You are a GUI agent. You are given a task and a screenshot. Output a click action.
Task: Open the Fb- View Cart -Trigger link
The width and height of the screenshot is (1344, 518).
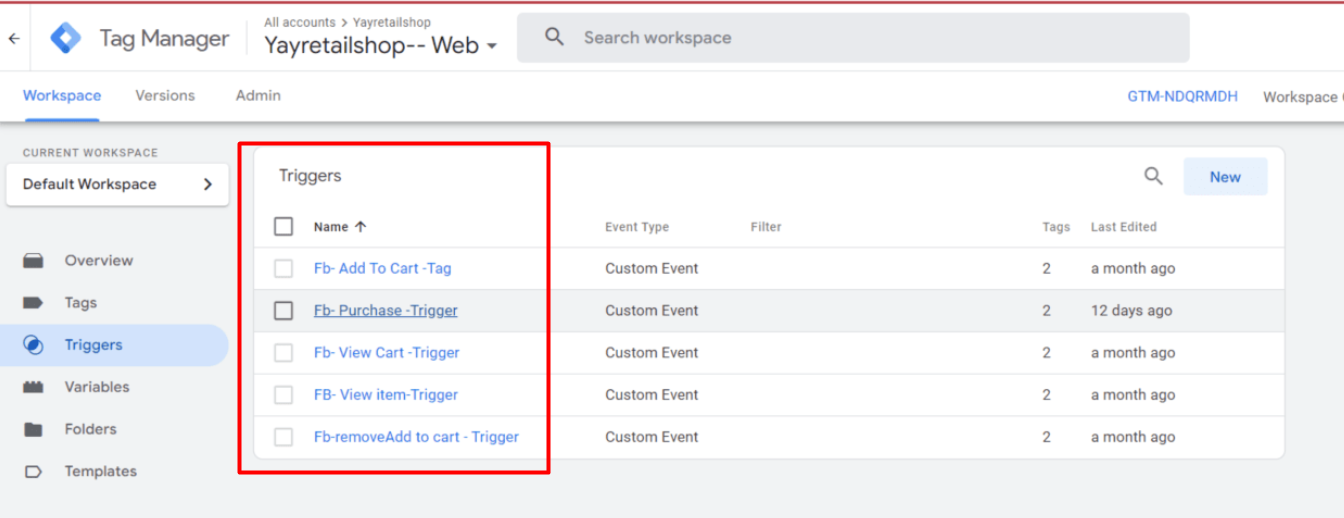pos(386,353)
